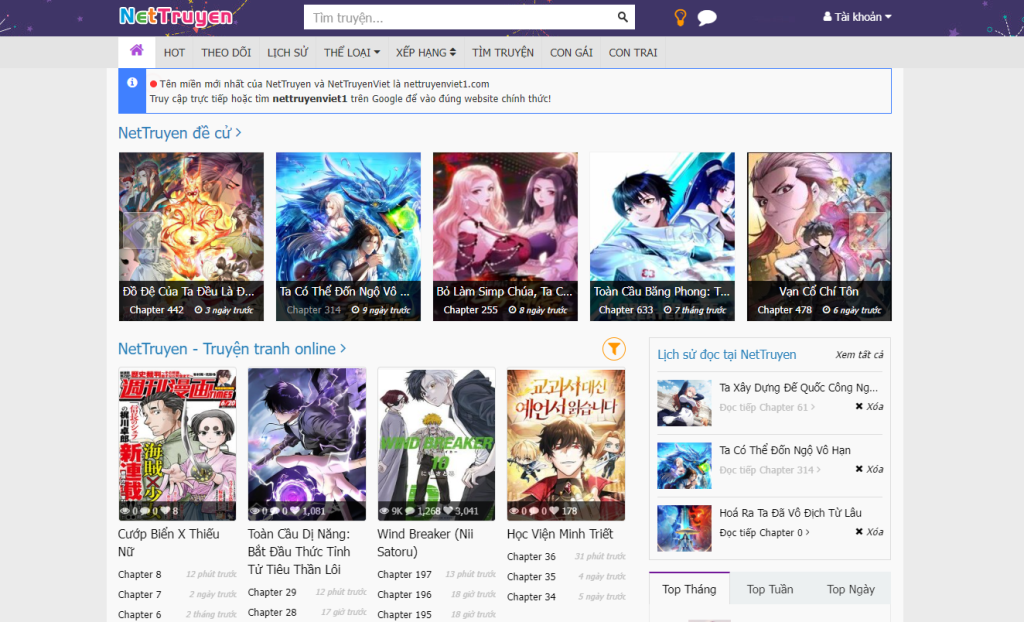Expand the XẾP HẠNG ranking menu
The image size is (1024, 622).
click(x=425, y=52)
